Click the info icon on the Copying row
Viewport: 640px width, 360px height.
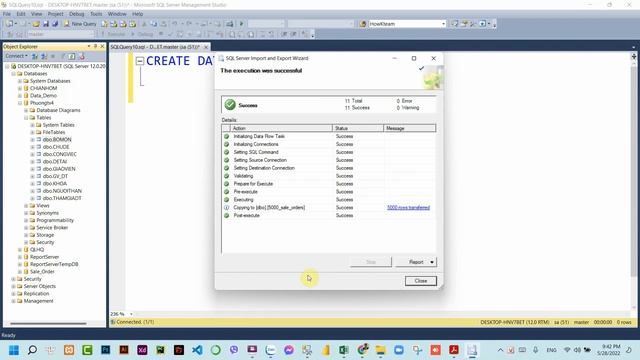point(227,208)
